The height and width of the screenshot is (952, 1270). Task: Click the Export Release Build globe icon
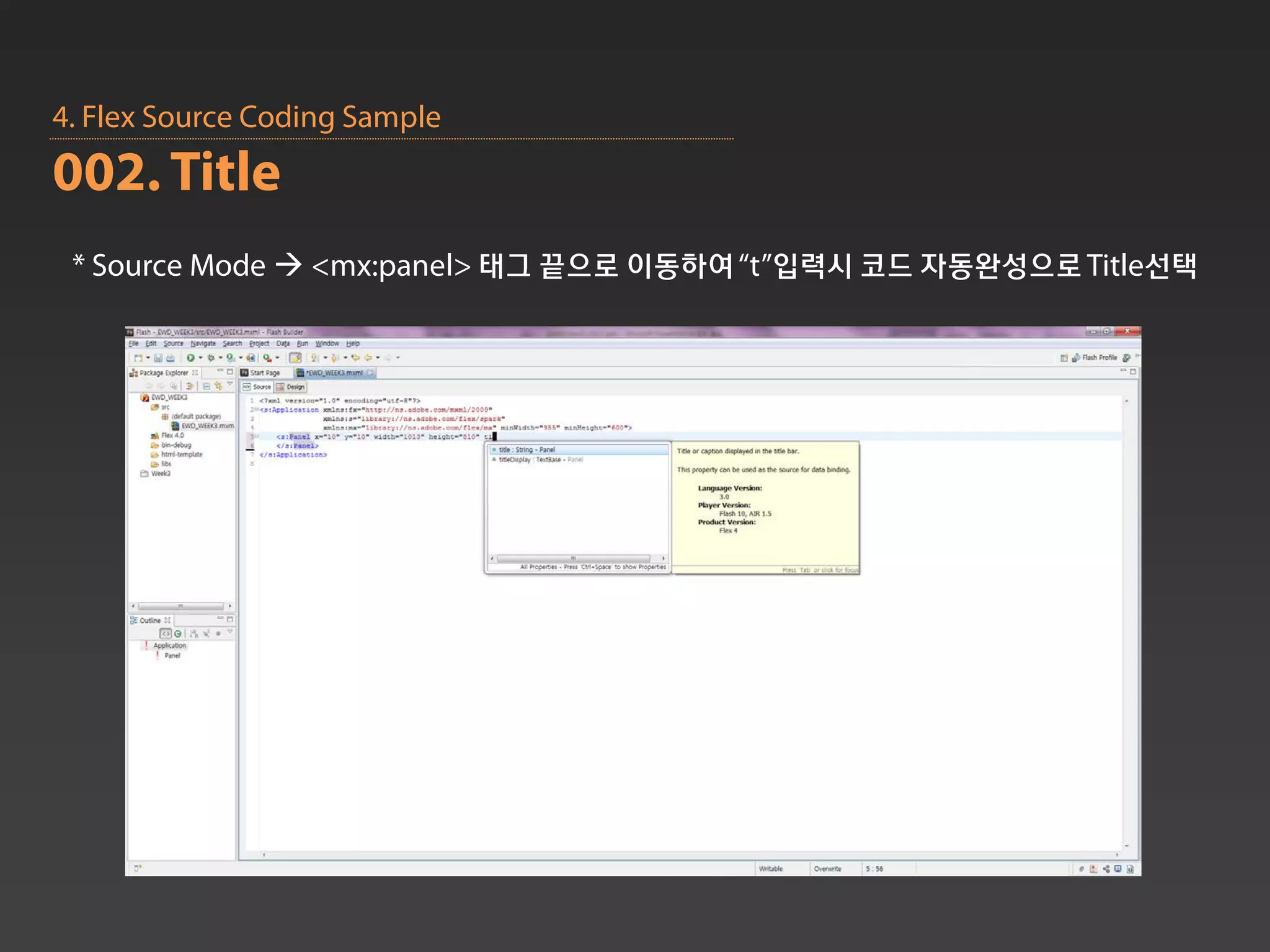[251, 358]
